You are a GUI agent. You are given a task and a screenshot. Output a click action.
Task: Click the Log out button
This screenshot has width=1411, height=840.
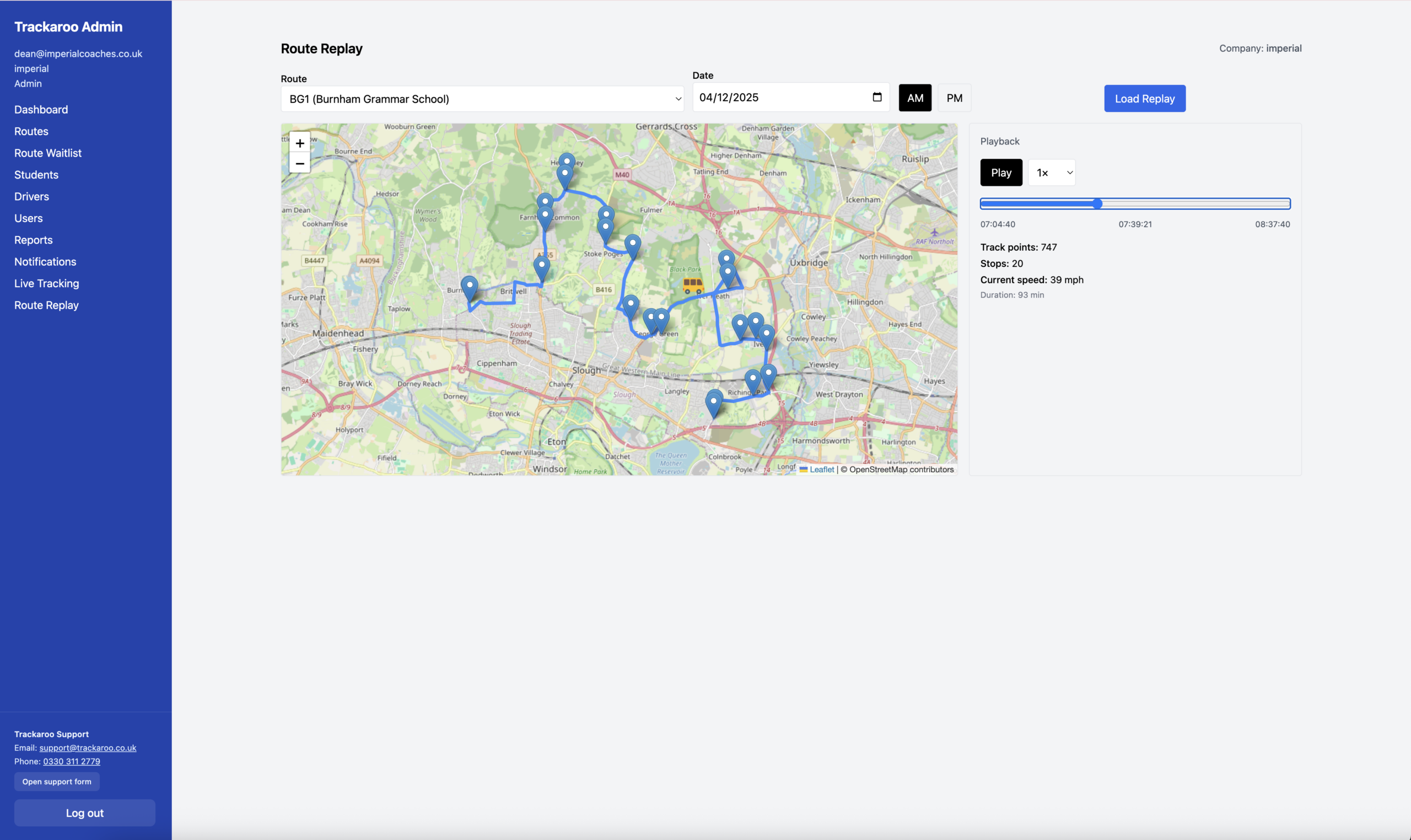(x=84, y=813)
